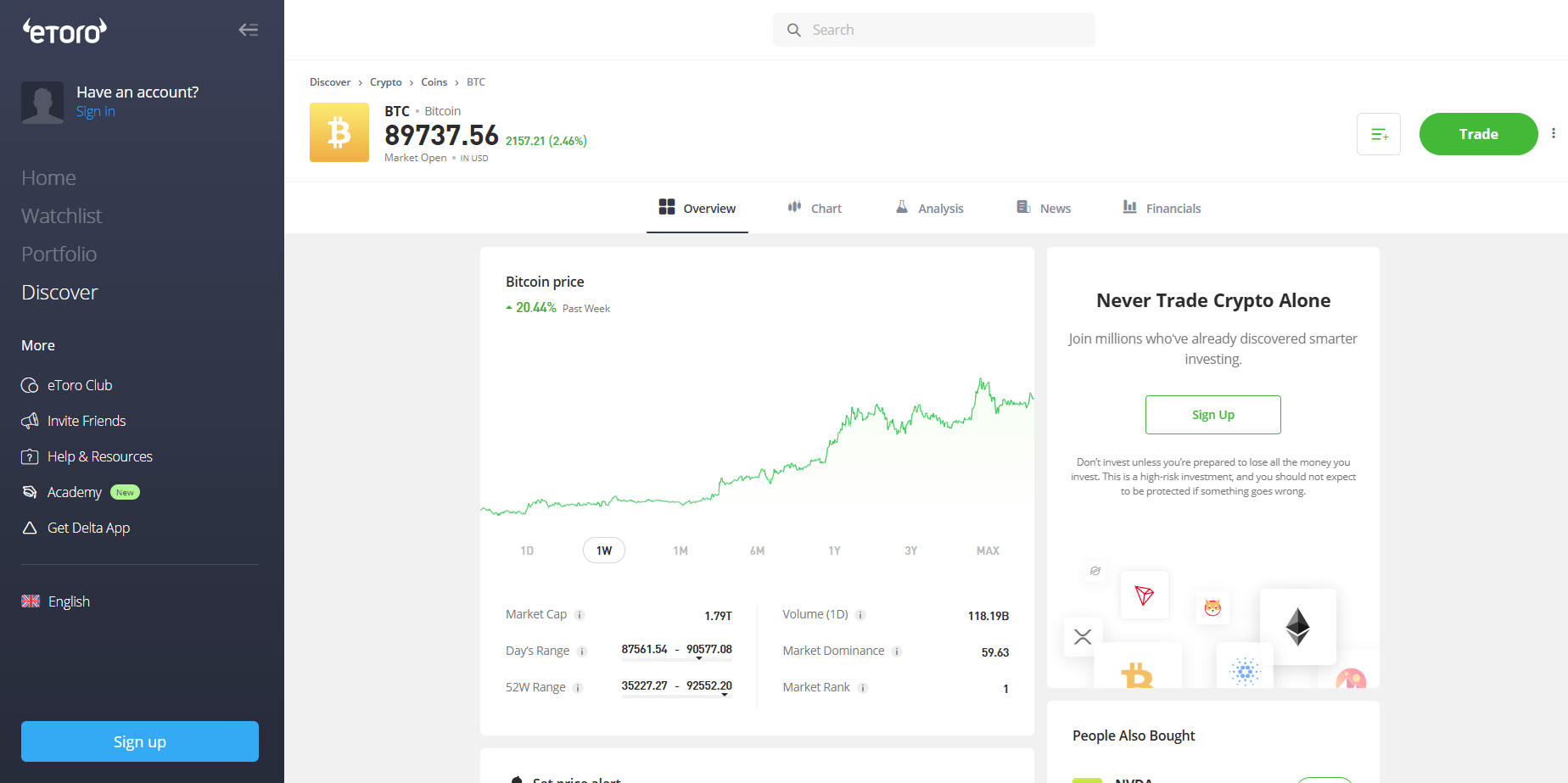Open the Crypto breadcrumb link

pos(386,82)
